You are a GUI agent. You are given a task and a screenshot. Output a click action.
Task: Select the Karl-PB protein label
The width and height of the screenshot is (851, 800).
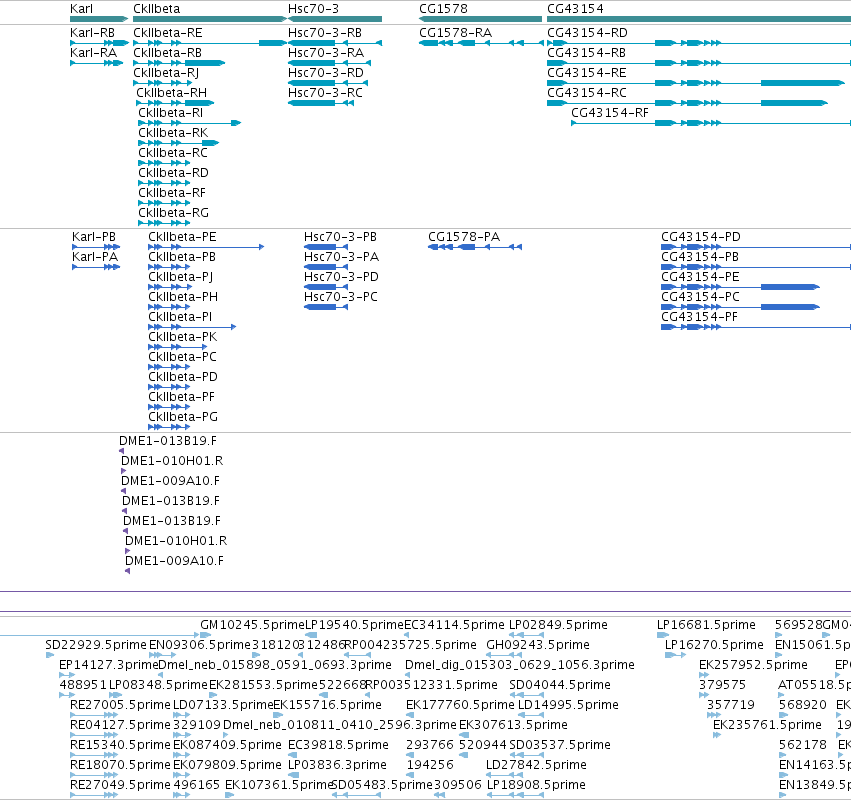pyautogui.click(x=94, y=237)
